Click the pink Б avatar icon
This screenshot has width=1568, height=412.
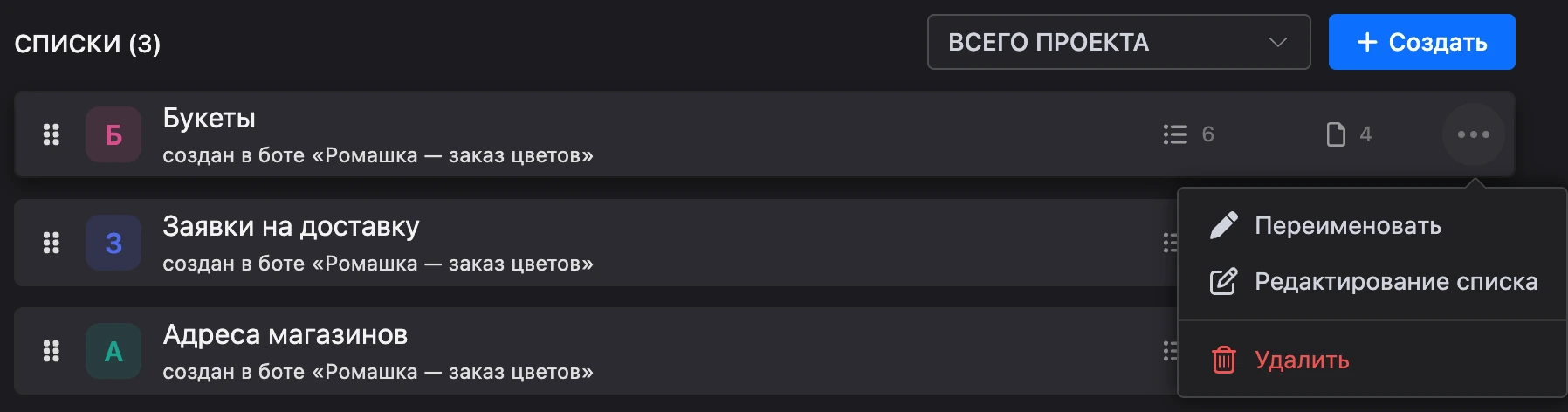[113, 134]
